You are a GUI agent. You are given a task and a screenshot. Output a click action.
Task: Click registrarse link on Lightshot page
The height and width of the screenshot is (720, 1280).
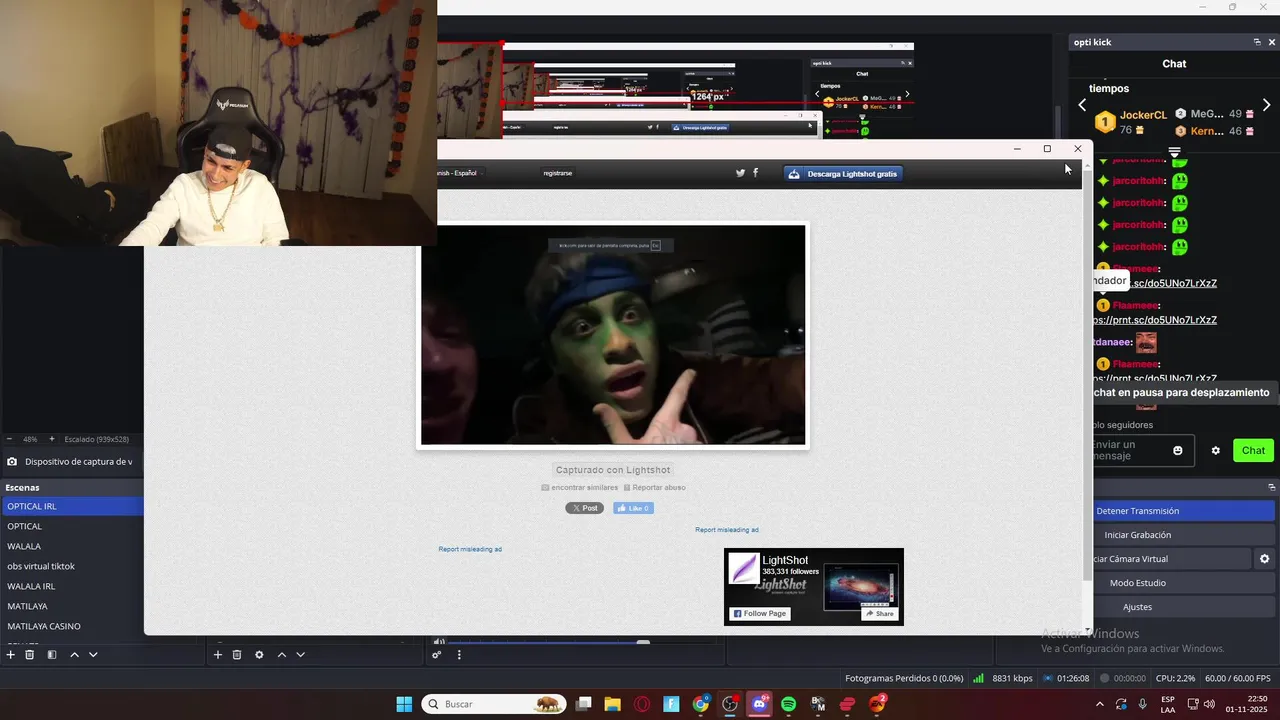coord(558,173)
